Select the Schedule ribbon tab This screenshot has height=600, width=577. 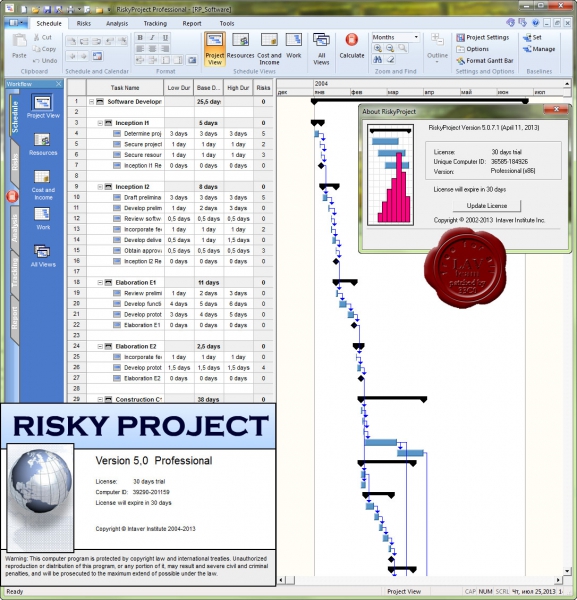[49, 23]
